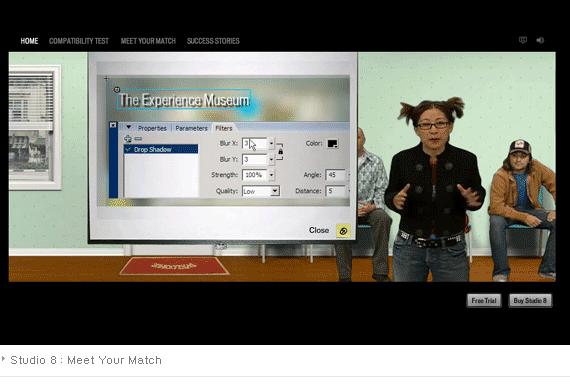This screenshot has width=570, height=387.
Task: Switch to the Parameters tab
Action: pos(191,128)
